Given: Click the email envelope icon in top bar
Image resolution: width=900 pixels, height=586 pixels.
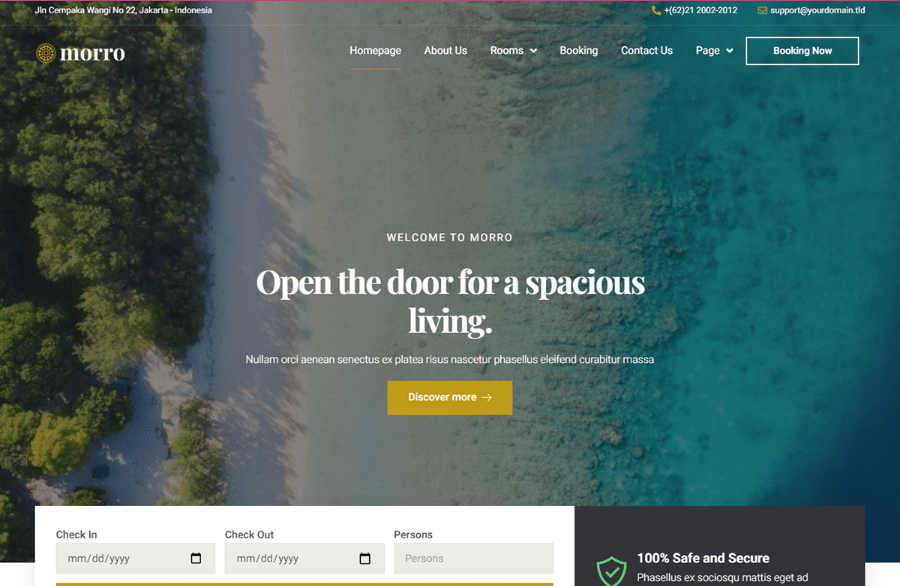Looking at the screenshot, I should (x=762, y=10).
